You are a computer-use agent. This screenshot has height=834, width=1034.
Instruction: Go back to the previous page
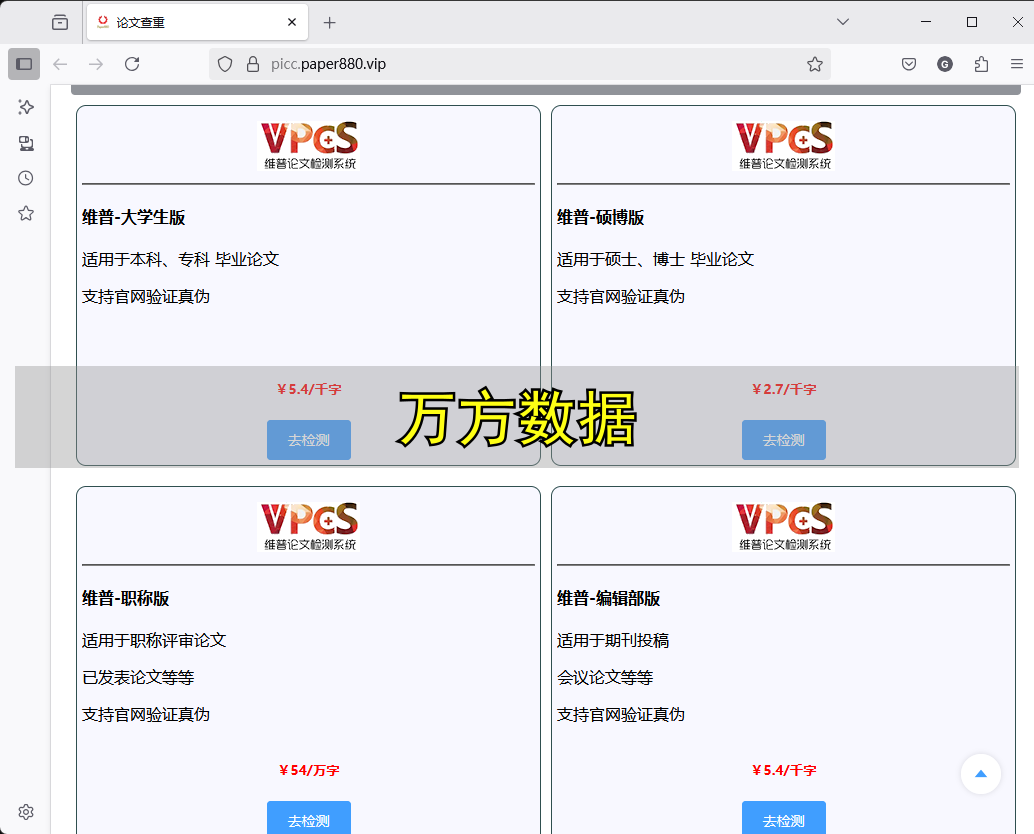(60, 64)
